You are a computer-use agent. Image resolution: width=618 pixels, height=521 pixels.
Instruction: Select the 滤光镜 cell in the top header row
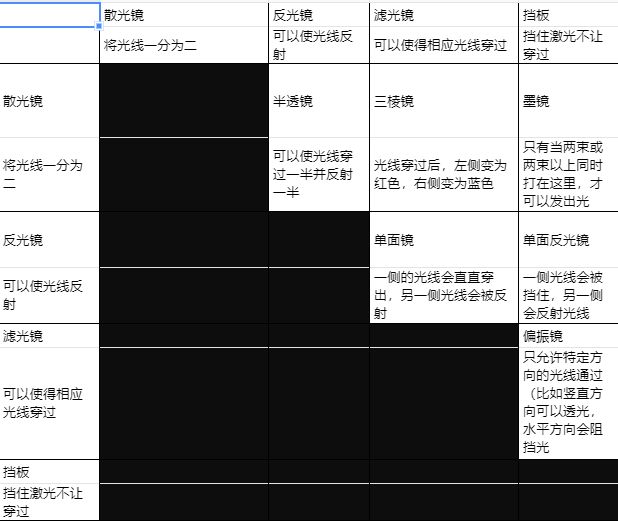pyautogui.click(x=444, y=15)
